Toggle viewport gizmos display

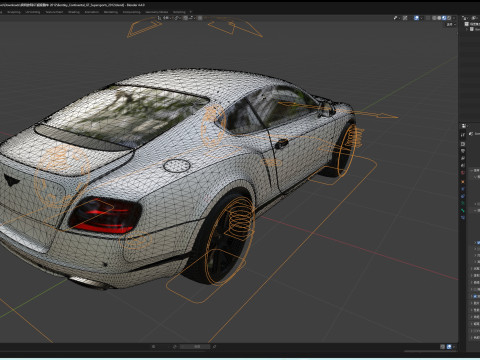click(x=405, y=18)
